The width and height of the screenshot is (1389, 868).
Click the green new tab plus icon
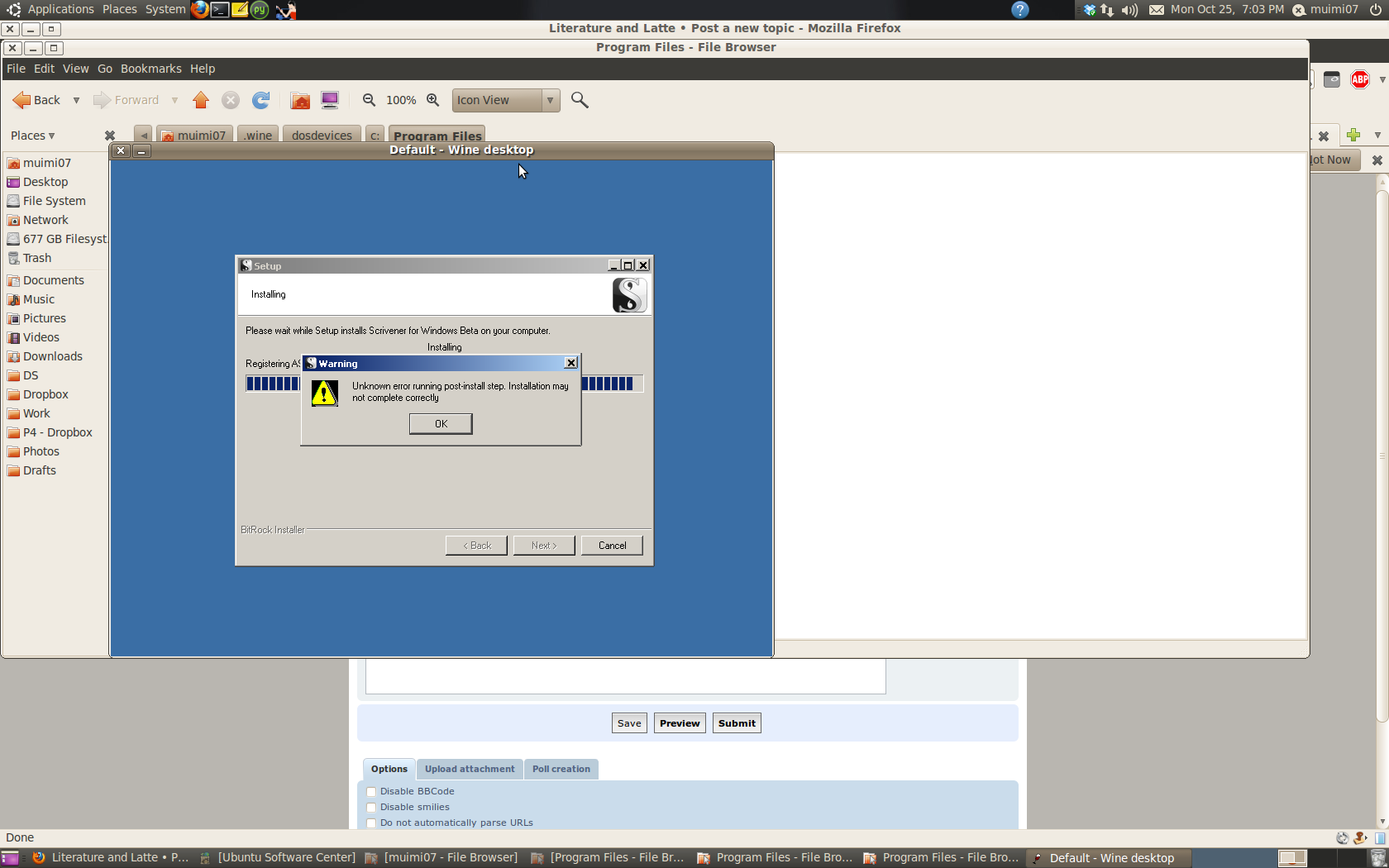tap(1353, 135)
